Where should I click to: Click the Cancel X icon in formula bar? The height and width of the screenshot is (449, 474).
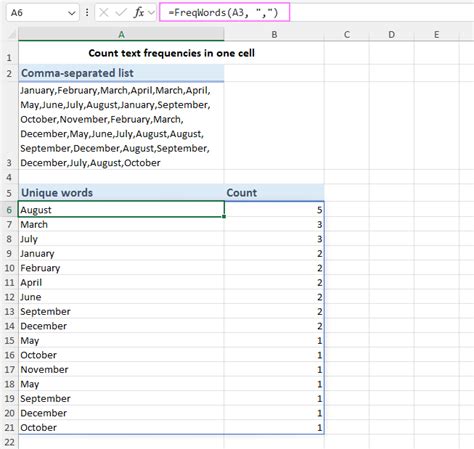pos(104,13)
